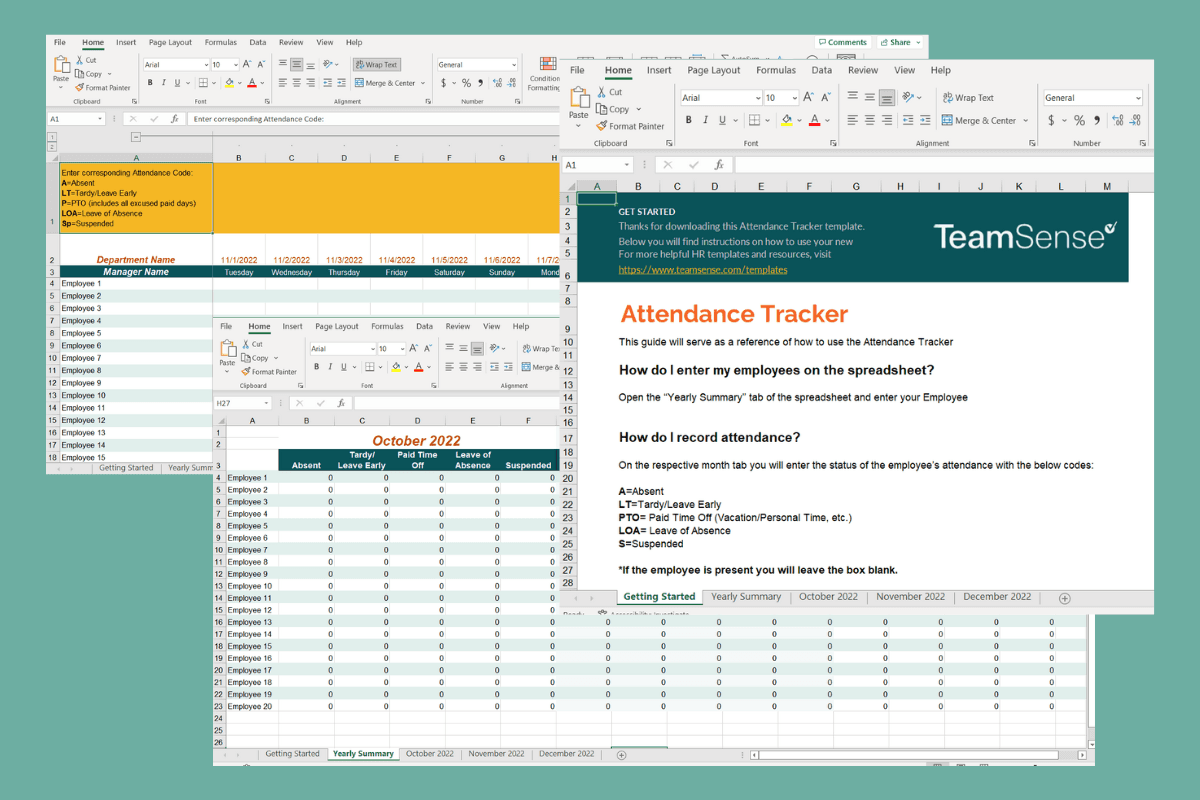The image size is (1200, 800).
Task: Open the General number format dropdown in front window
Action: point(1137,98)
